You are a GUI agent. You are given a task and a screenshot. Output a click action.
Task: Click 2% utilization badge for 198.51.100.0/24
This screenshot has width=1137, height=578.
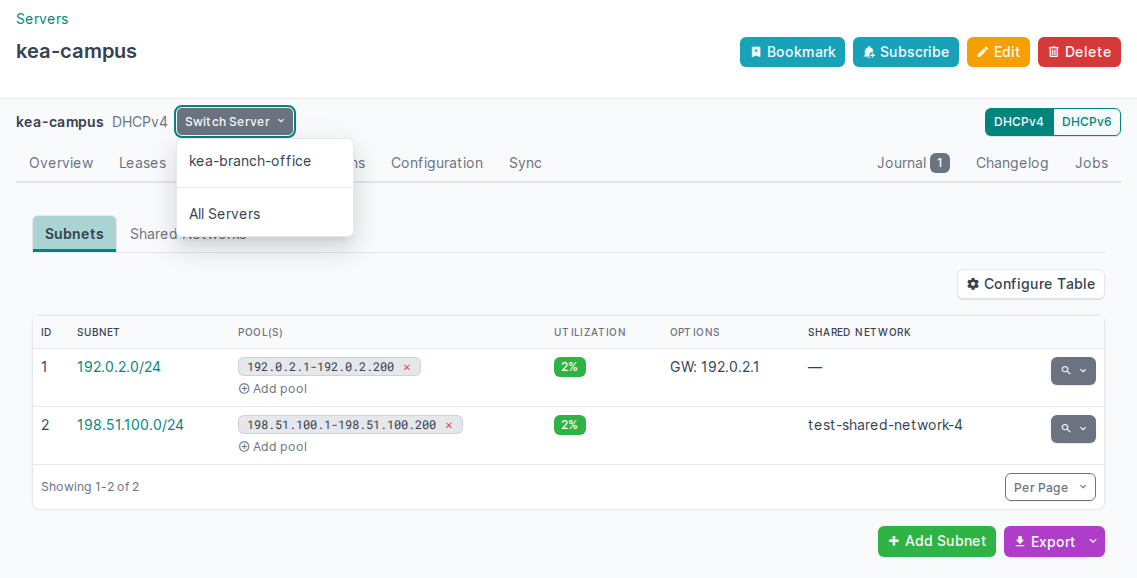(569, 425)
